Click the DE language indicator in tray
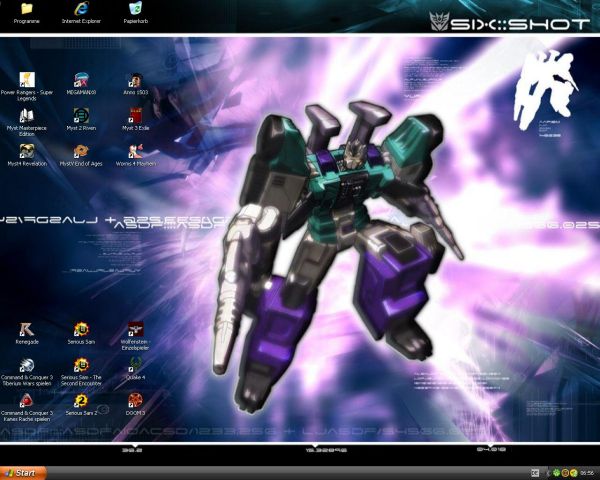Image resolution: width=600 pixels, height=480 pixels. click(x=535, y=473)
